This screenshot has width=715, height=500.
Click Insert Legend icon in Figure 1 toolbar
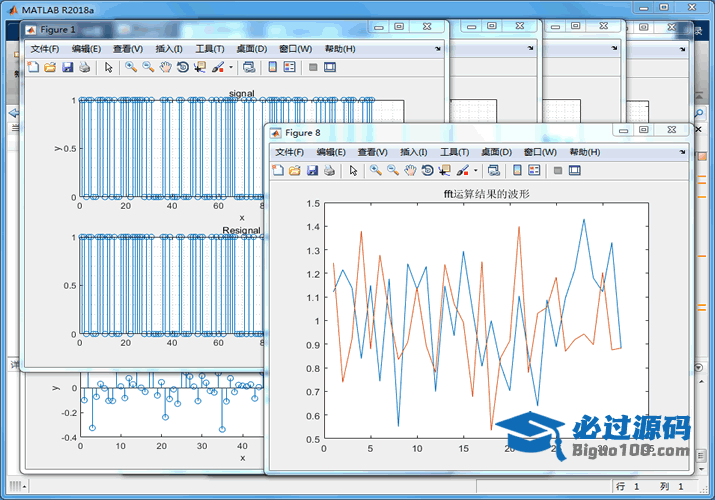pos(290,67)
